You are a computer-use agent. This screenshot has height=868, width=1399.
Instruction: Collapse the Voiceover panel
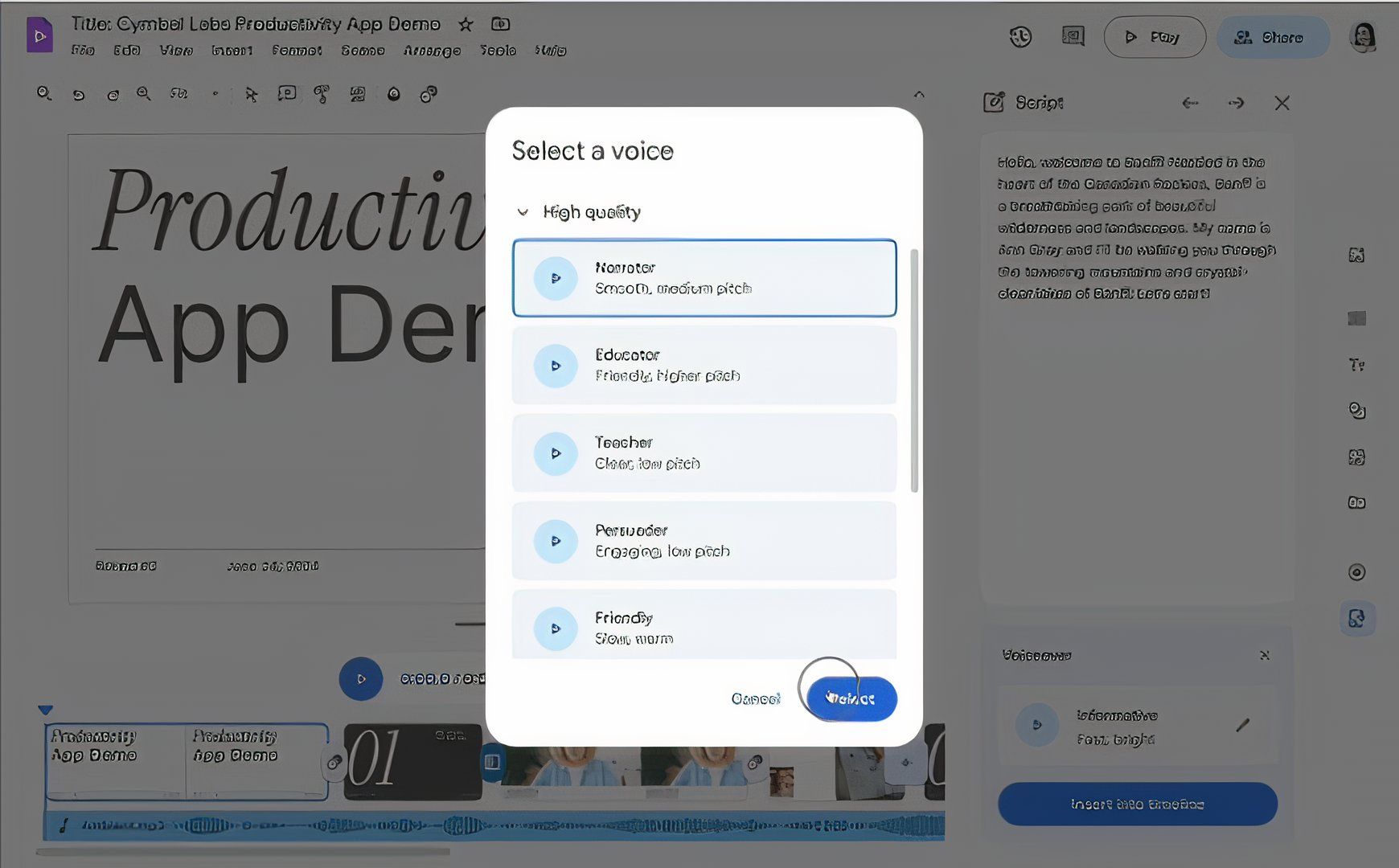(1264, 656)
